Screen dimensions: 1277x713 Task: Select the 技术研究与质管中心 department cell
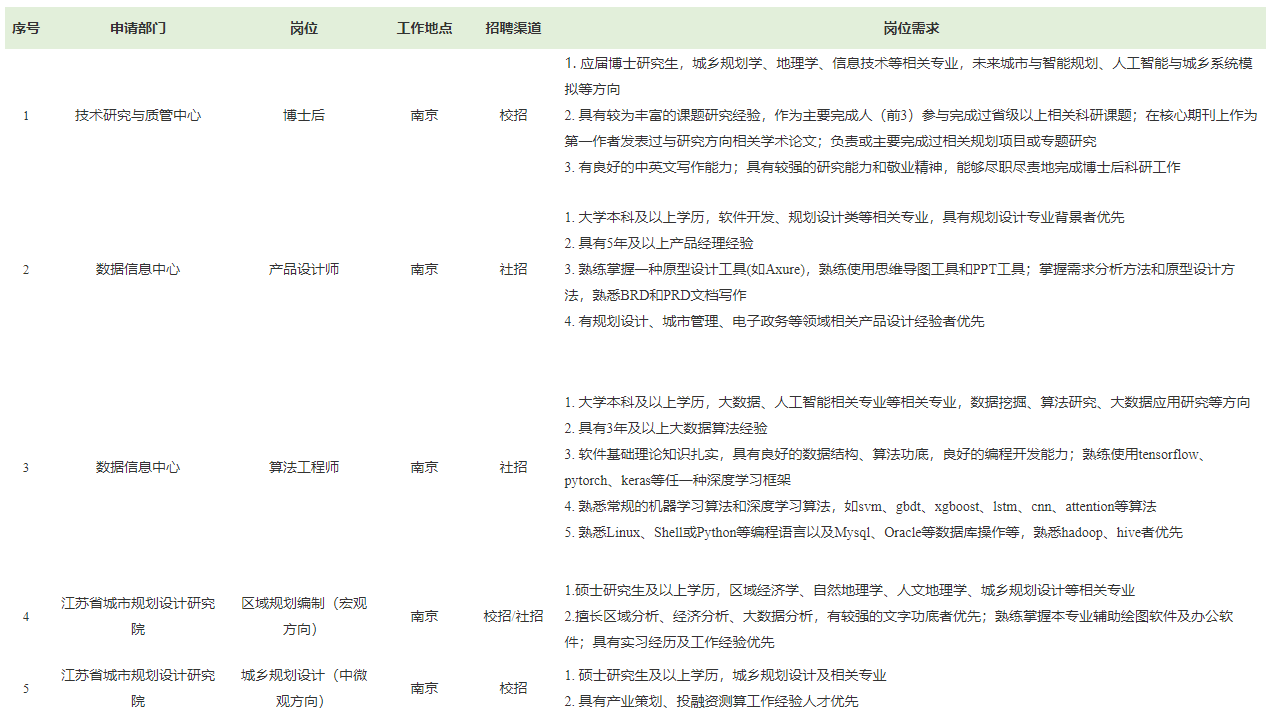pos(138,115)
